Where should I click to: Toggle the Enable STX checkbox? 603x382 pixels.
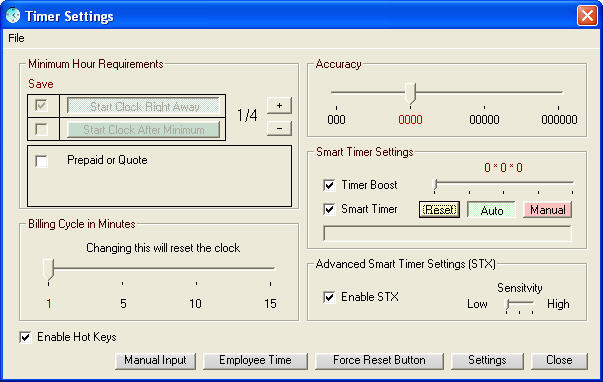(329, 297)
